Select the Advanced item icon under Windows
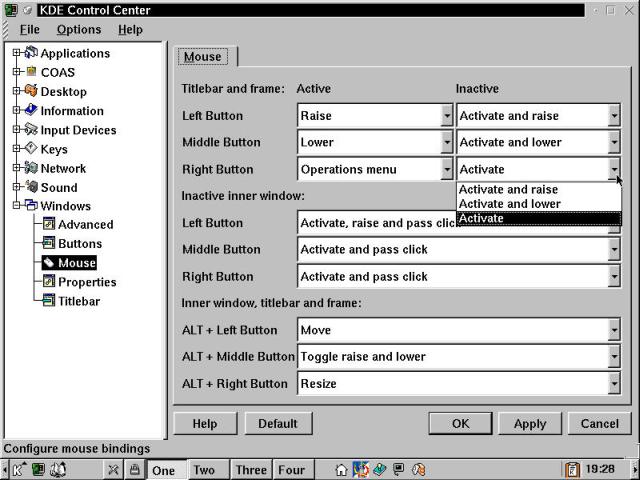 48,225
